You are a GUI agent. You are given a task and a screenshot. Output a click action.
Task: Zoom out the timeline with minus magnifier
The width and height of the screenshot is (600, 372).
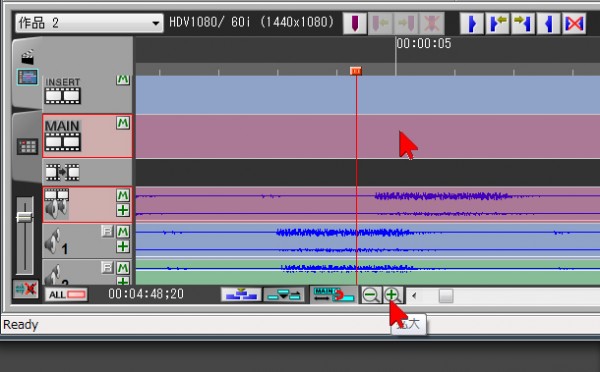pos(371,295)
